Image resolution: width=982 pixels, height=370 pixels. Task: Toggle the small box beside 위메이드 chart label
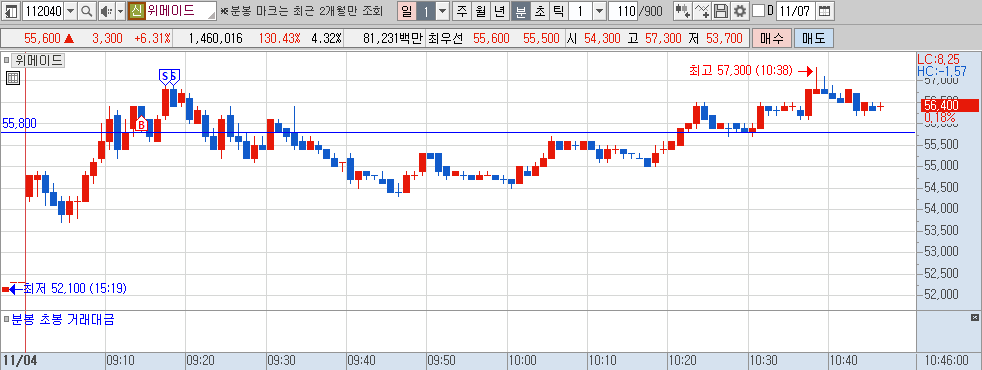pyautogui.click(x=6, y=61)
